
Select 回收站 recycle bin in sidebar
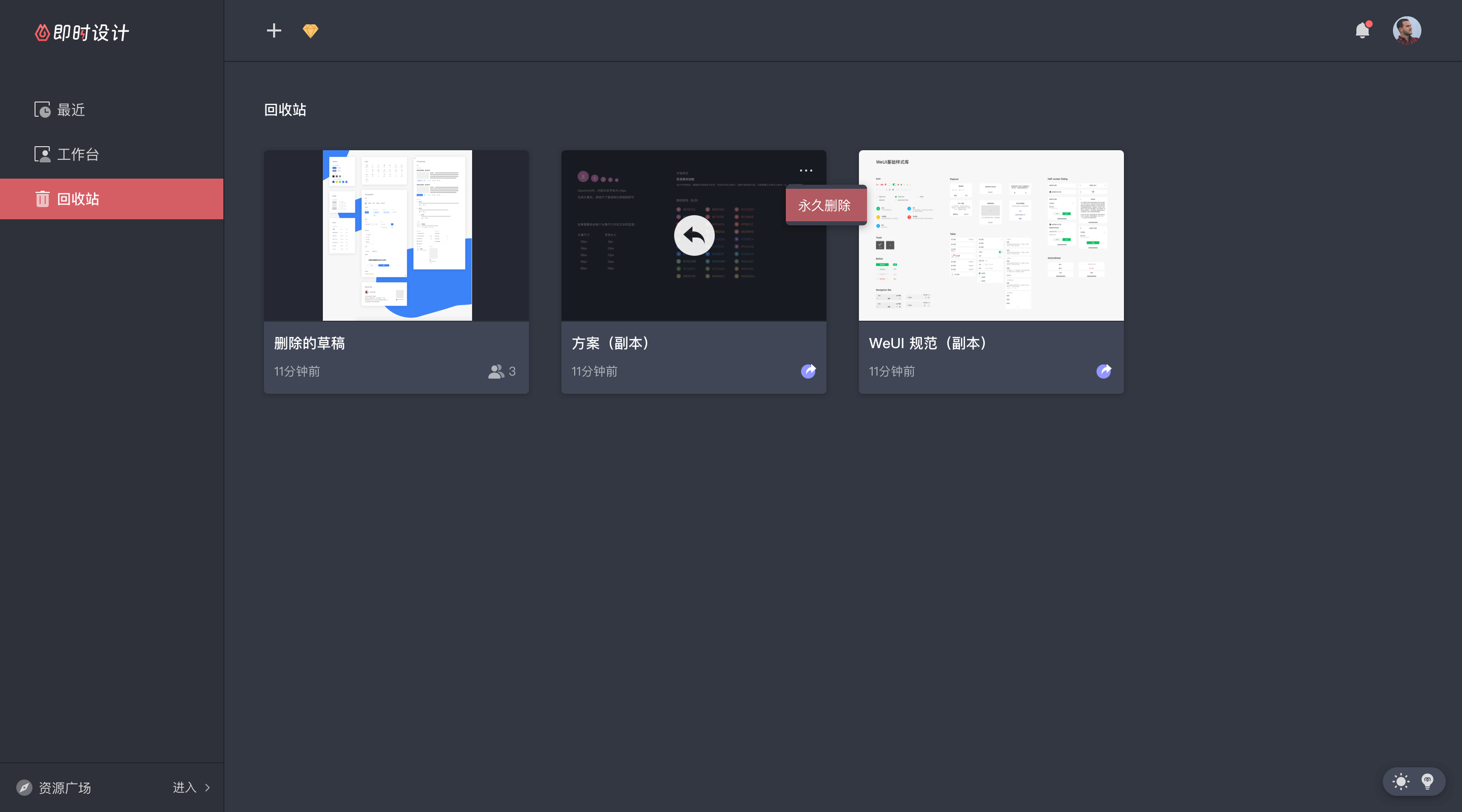[112, 198]
